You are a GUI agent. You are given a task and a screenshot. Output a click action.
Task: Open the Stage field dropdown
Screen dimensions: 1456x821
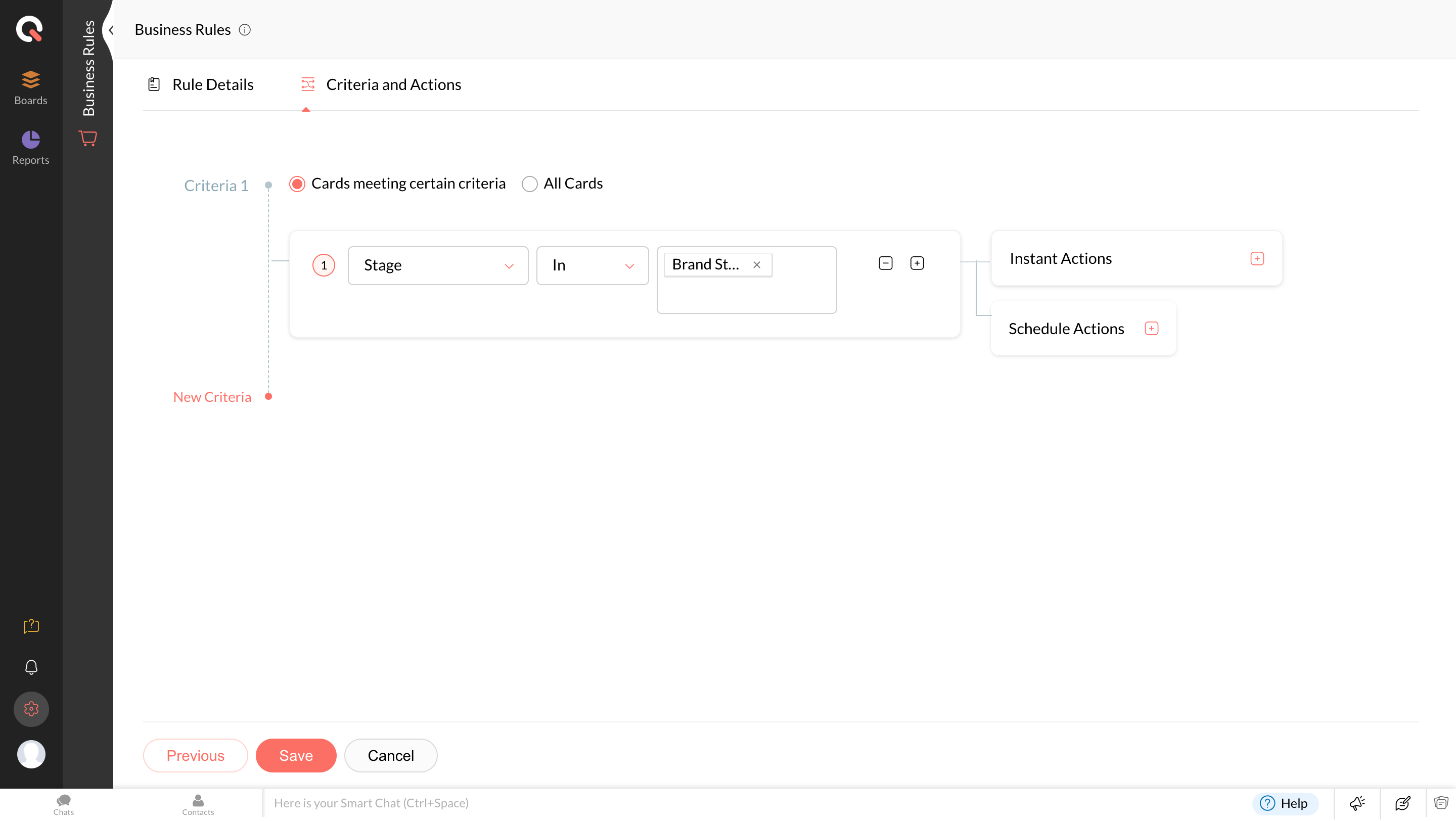pos(438,265)
